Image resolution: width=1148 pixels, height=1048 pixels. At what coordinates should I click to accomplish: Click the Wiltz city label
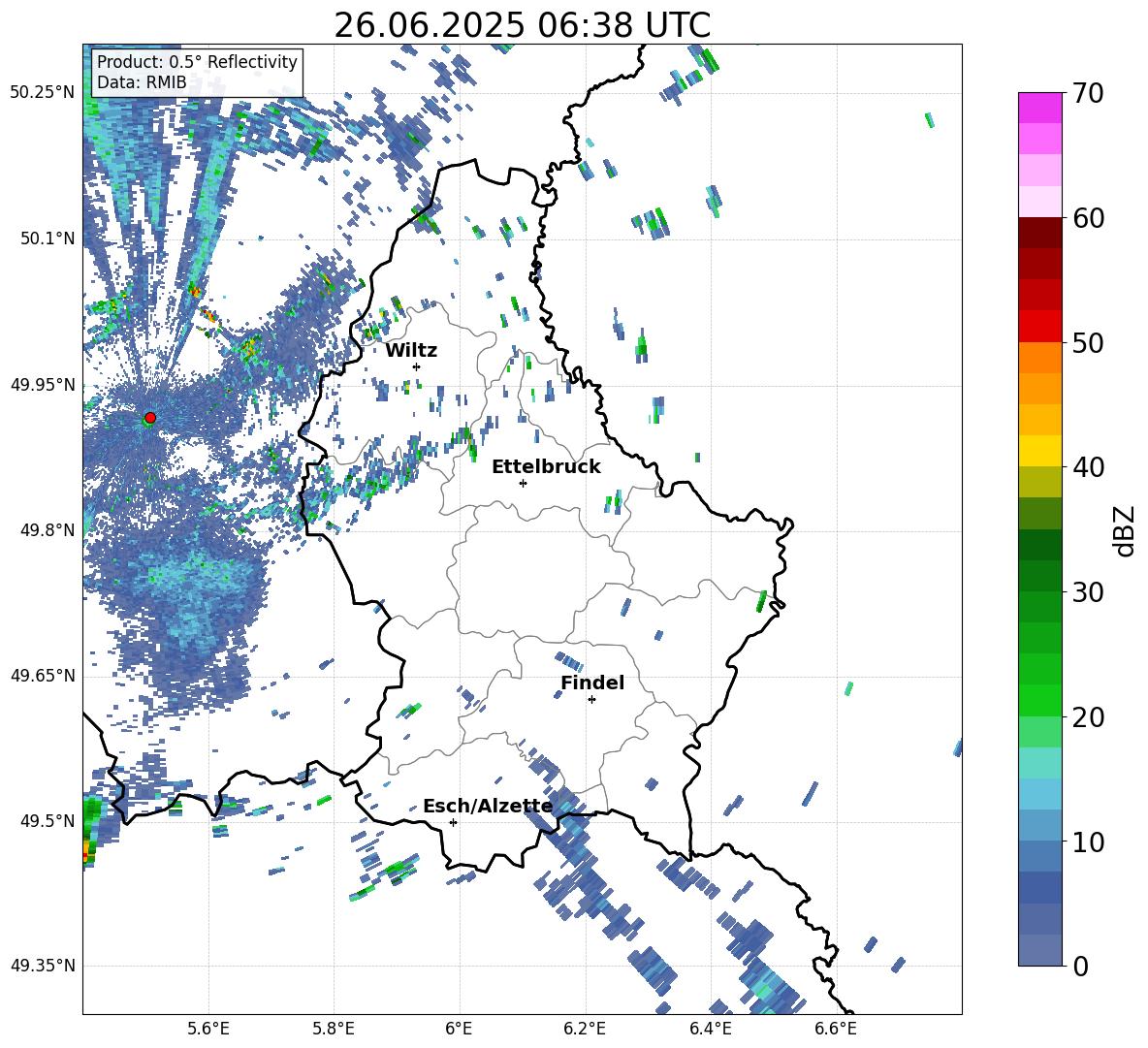click(411, 351)
